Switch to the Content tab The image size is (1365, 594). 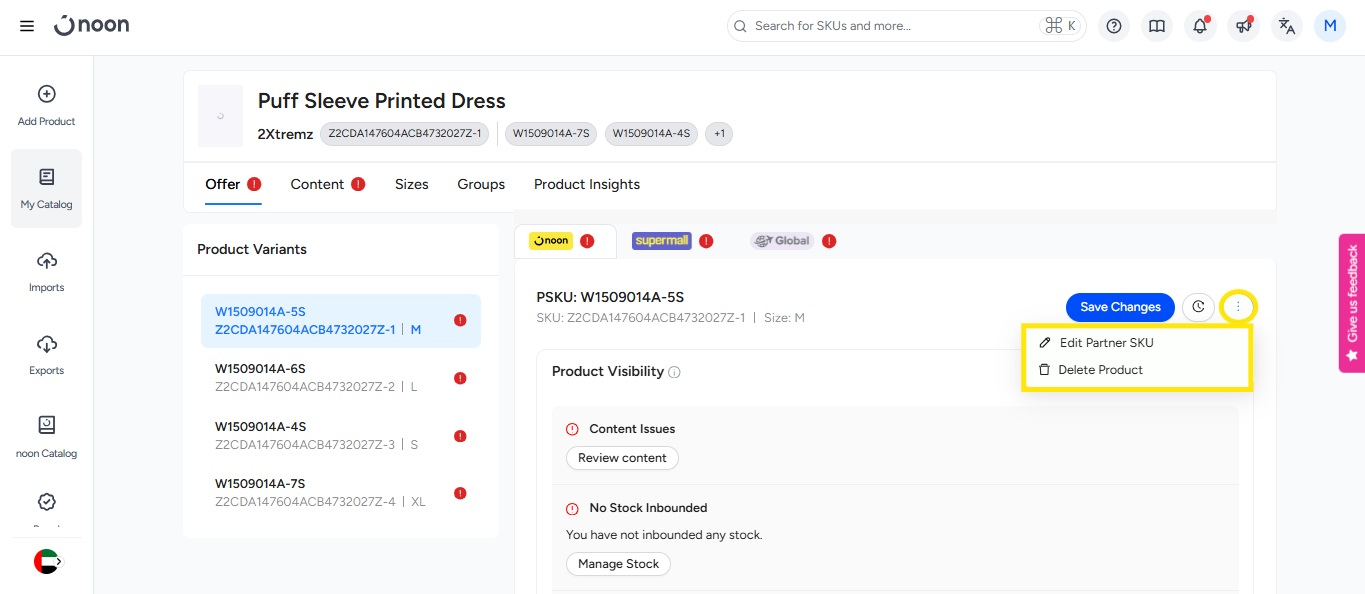click(317, 184)
